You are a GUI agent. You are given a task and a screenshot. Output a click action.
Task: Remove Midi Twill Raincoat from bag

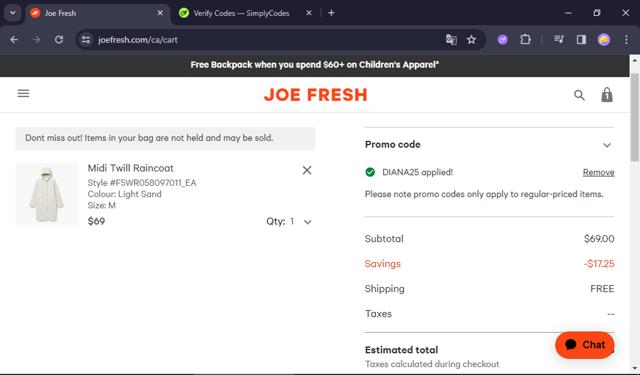click(307, 170)
